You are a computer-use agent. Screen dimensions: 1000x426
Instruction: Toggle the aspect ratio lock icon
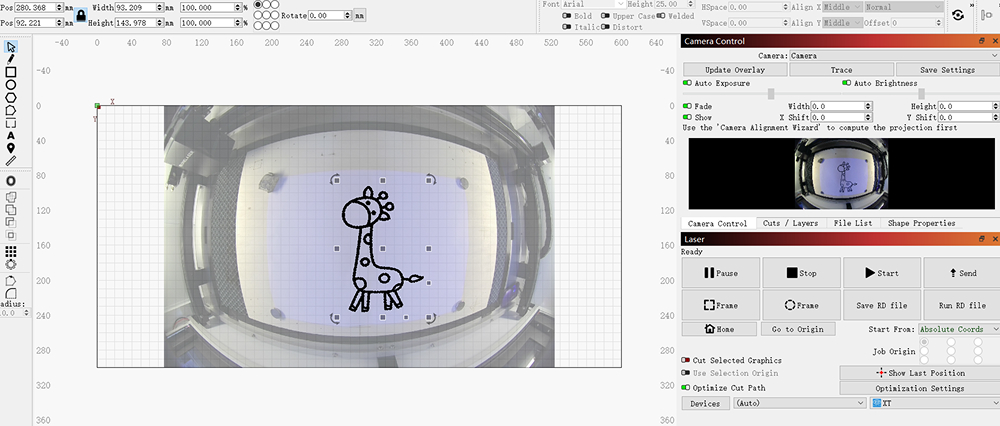pyautogui.click(x=81, y=15)
